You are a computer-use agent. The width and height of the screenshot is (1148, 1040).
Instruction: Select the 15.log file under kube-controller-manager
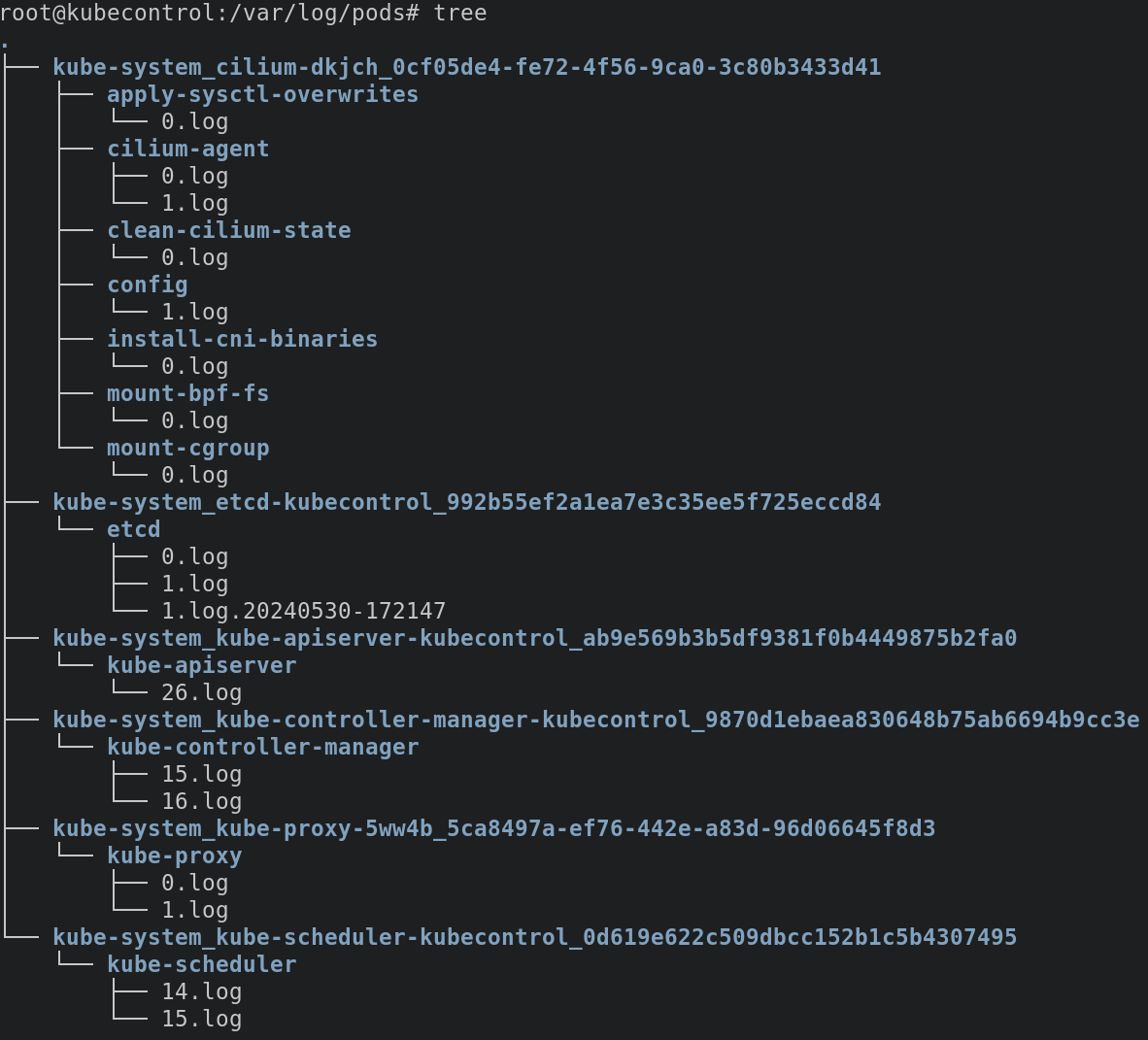pos(201,774)
